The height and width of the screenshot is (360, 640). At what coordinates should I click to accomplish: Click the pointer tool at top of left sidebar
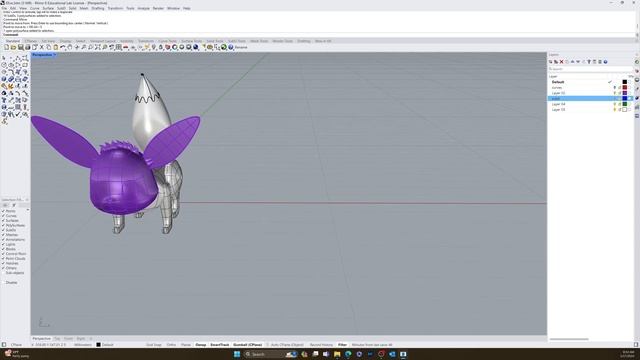(4, 58)
